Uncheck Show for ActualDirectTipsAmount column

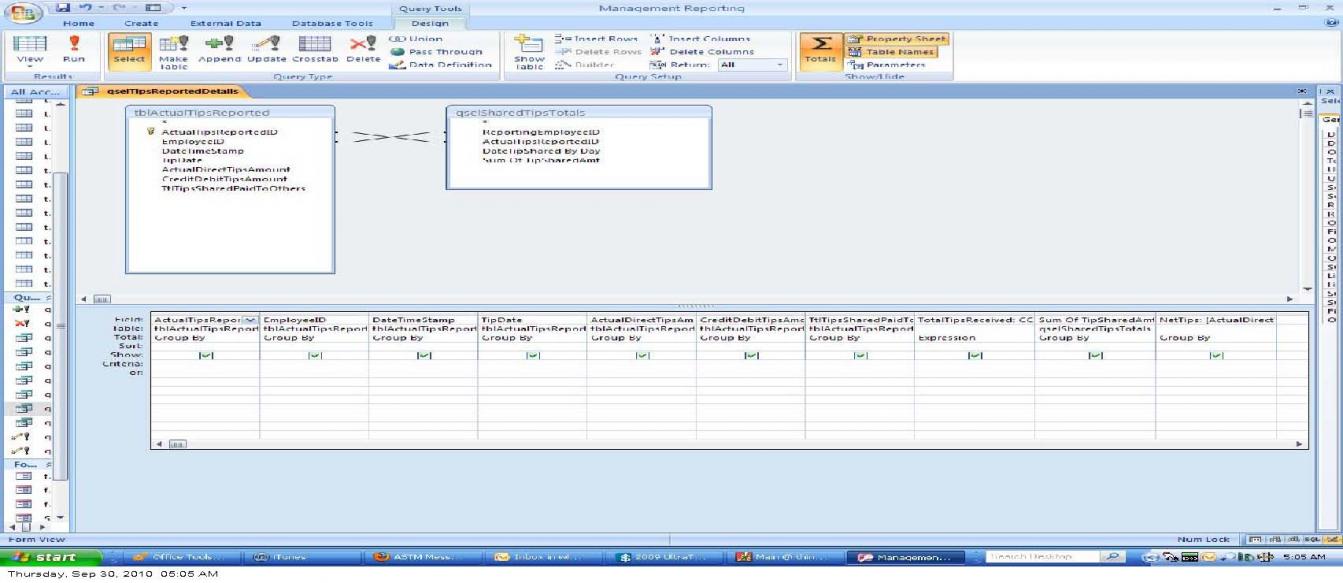641,355
